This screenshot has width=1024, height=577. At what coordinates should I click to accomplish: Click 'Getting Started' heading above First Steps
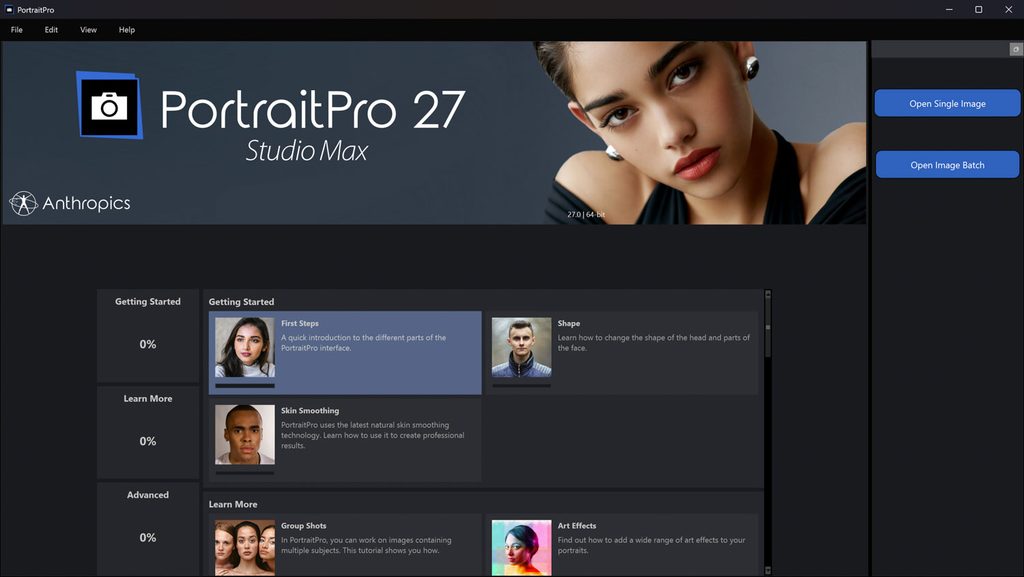tap(241, 302)
